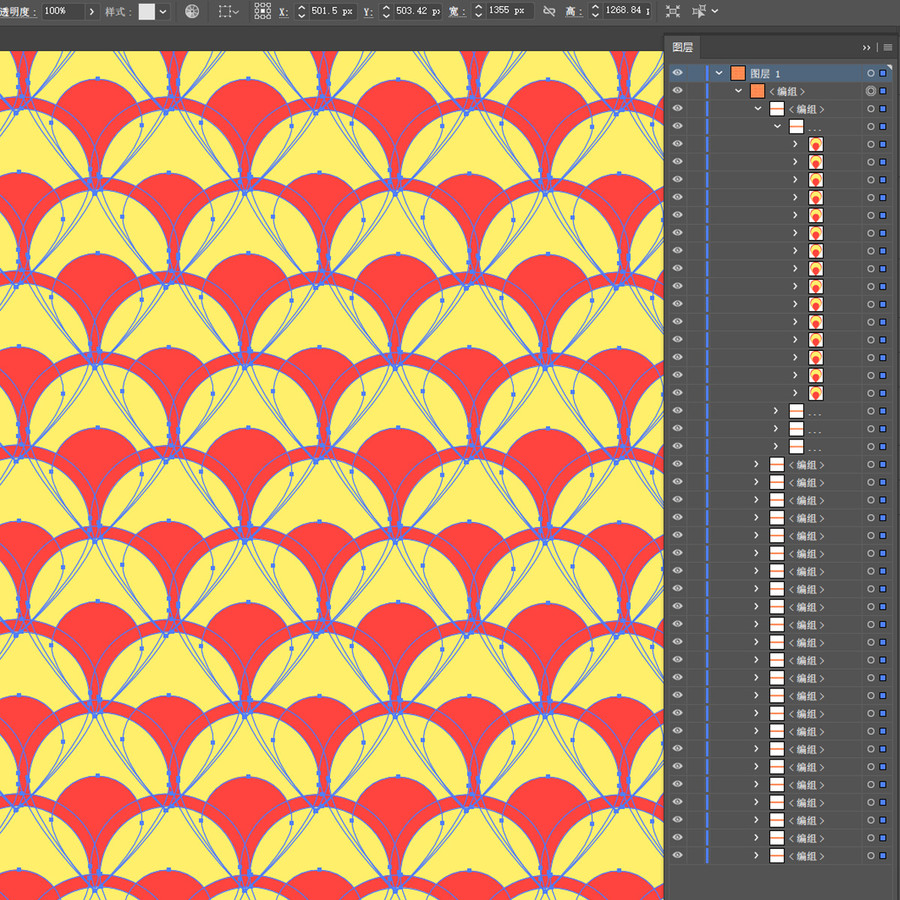Click the height value stepper arrows
Image resolution: width=900 pixels, height=900 pixels.
click(x=596, y=11)
